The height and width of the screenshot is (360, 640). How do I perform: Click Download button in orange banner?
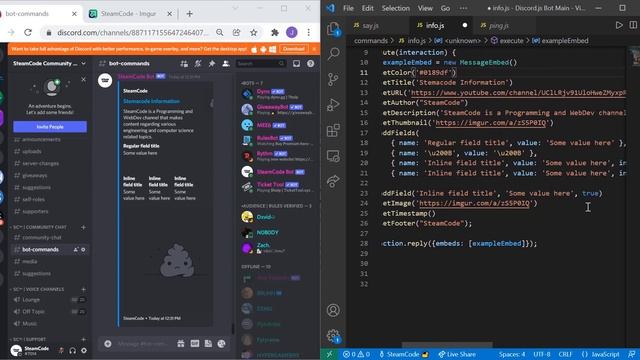293,49
